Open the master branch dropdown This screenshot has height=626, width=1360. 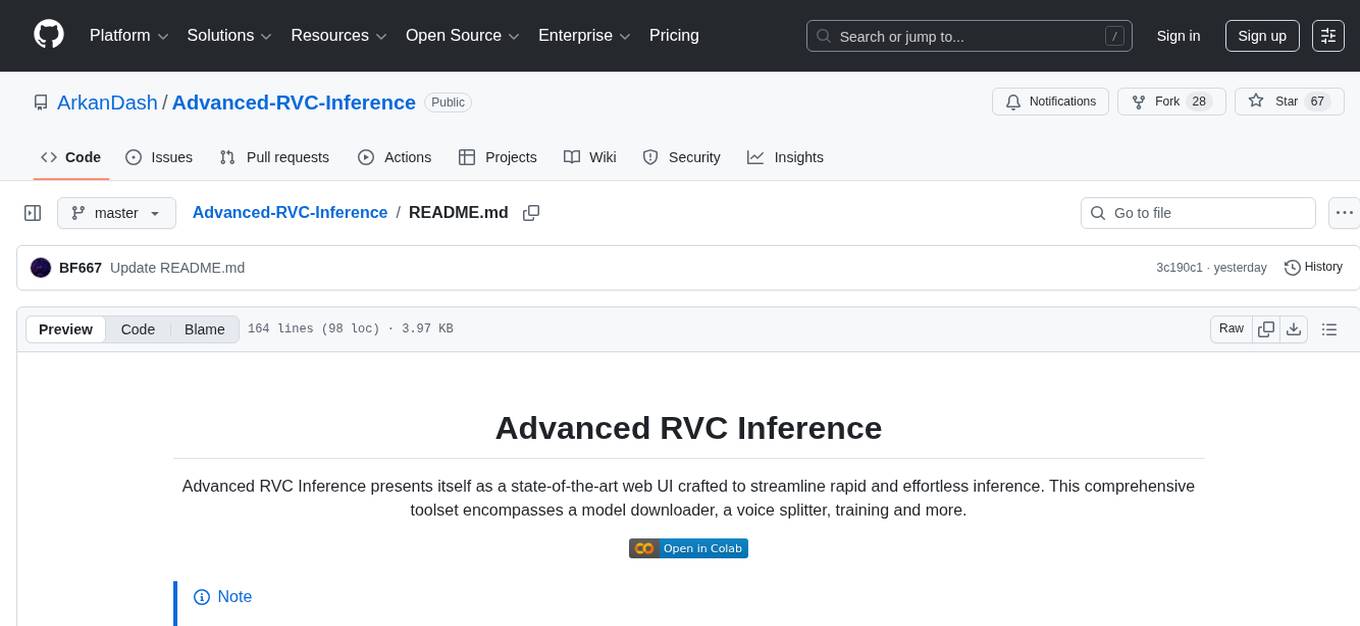116,212
